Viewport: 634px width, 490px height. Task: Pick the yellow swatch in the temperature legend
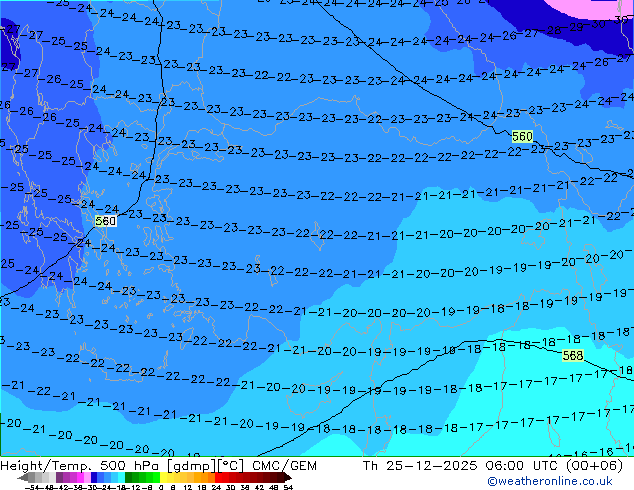click(x=163, y=477)
